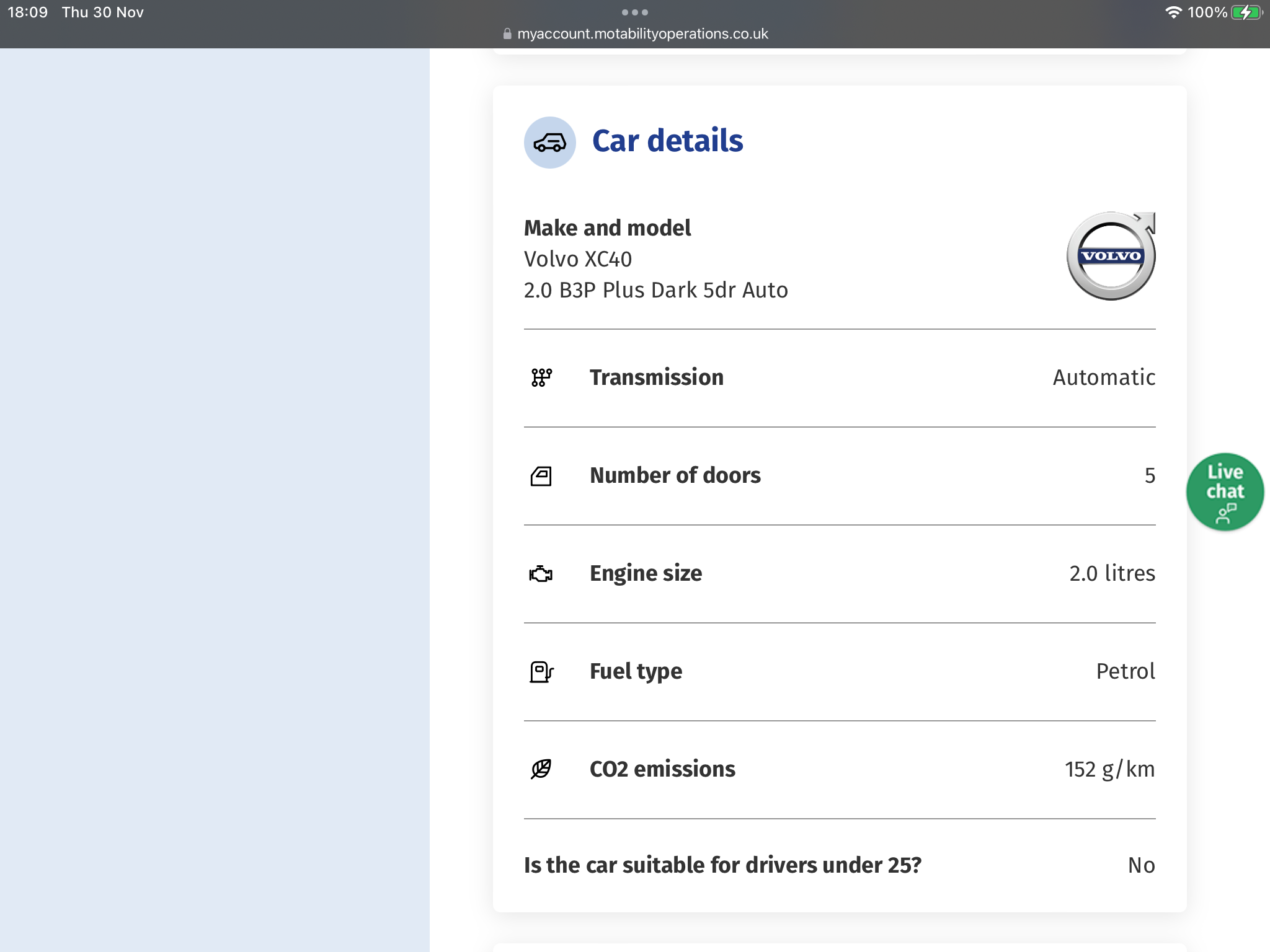1270x952 pixels.
Task: Click the drivers under 25 question row
Action: coord(722,865)
